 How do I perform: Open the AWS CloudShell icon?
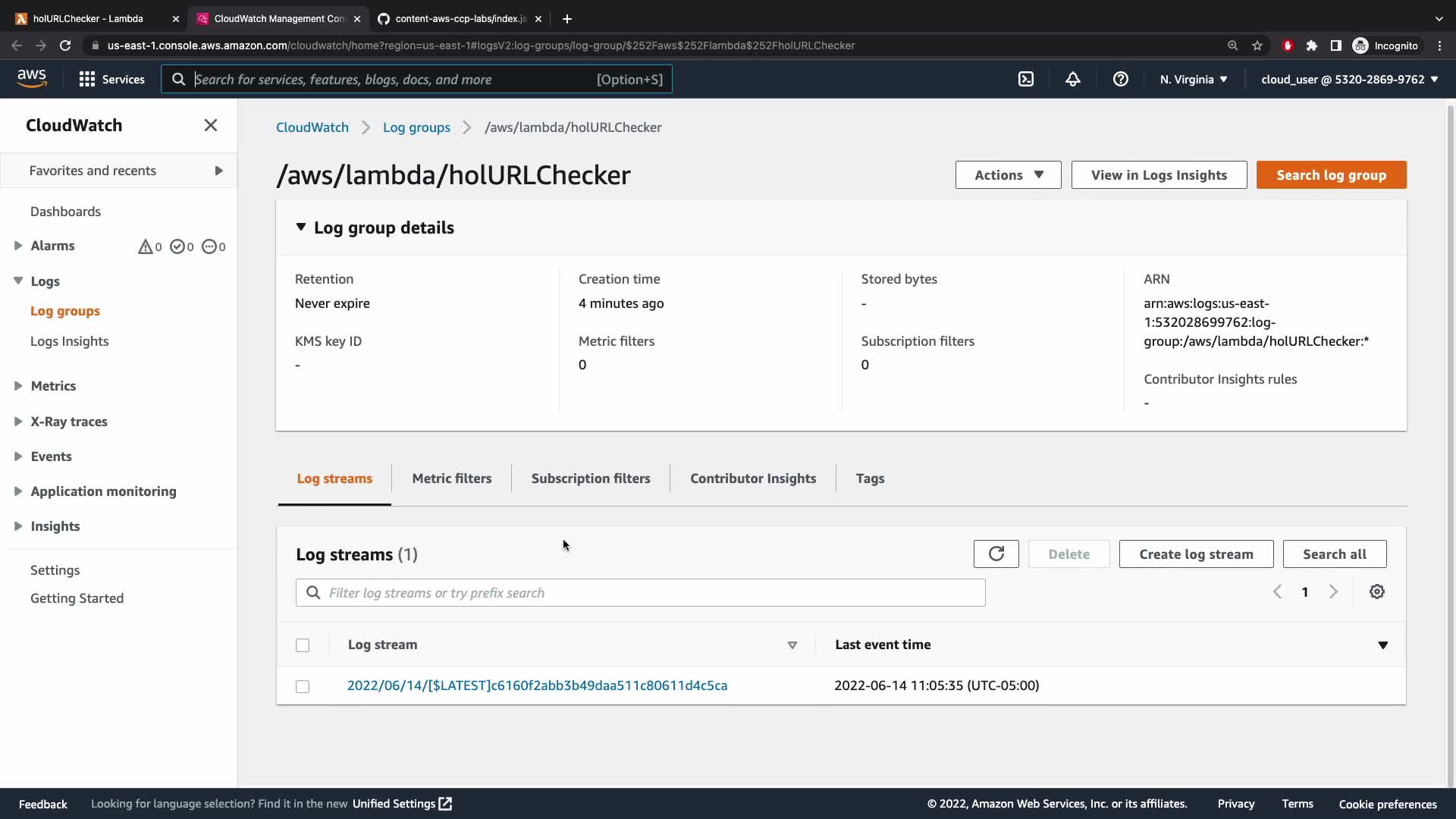click(x=1025, y=79)
